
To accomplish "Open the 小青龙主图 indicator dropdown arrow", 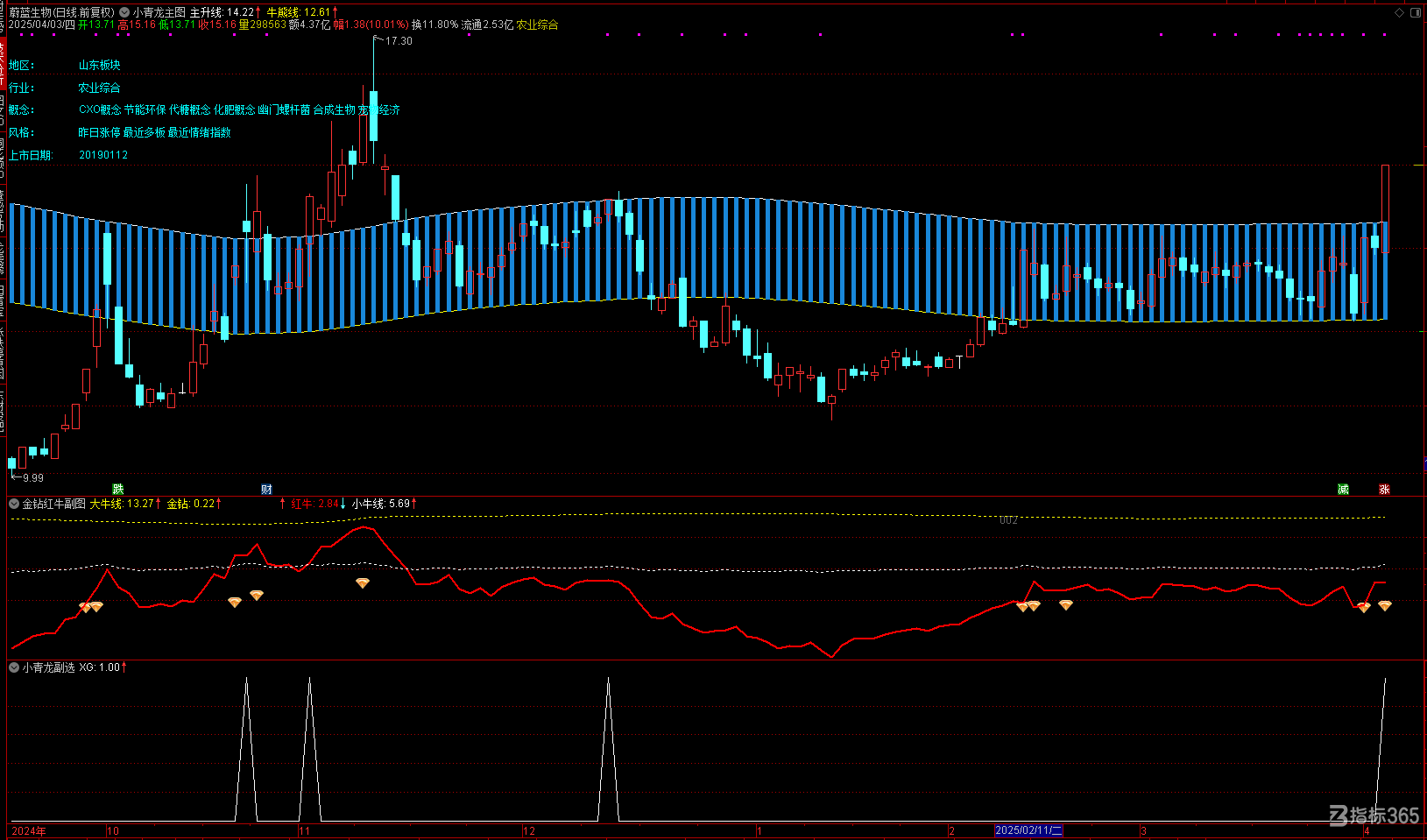I will coord(125,12).
